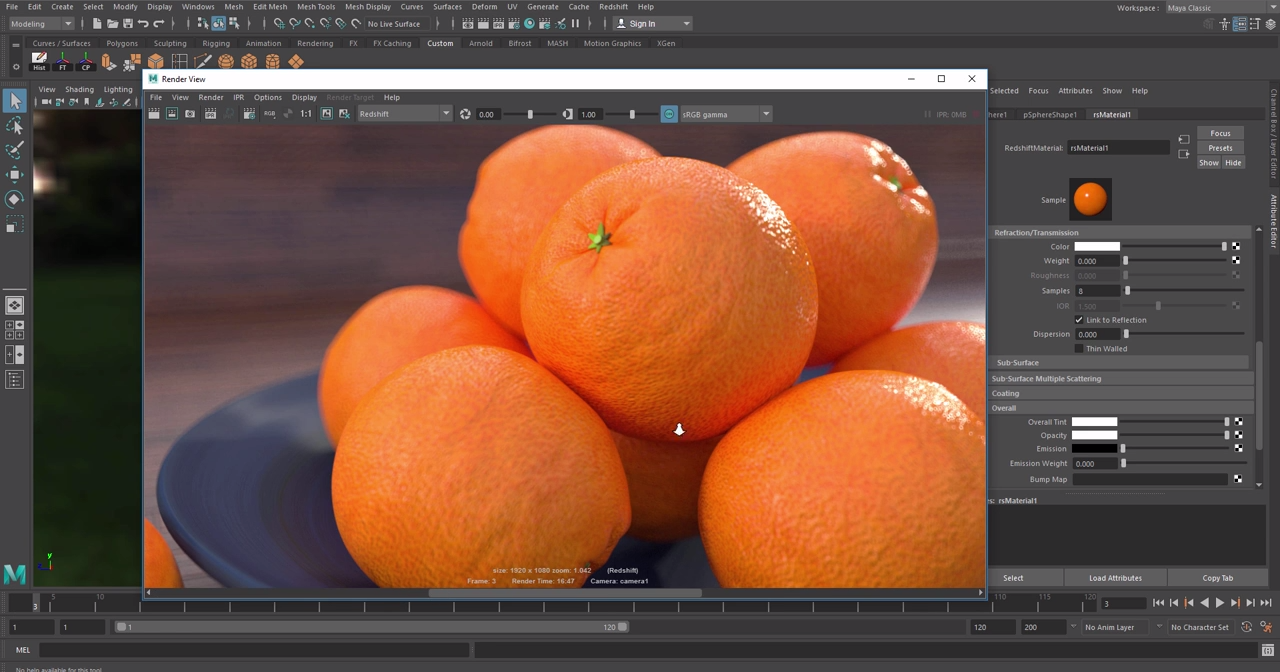Click the Load Attributes button
The height and width of the screenshot is (672, 1280).
[1115, 577]
